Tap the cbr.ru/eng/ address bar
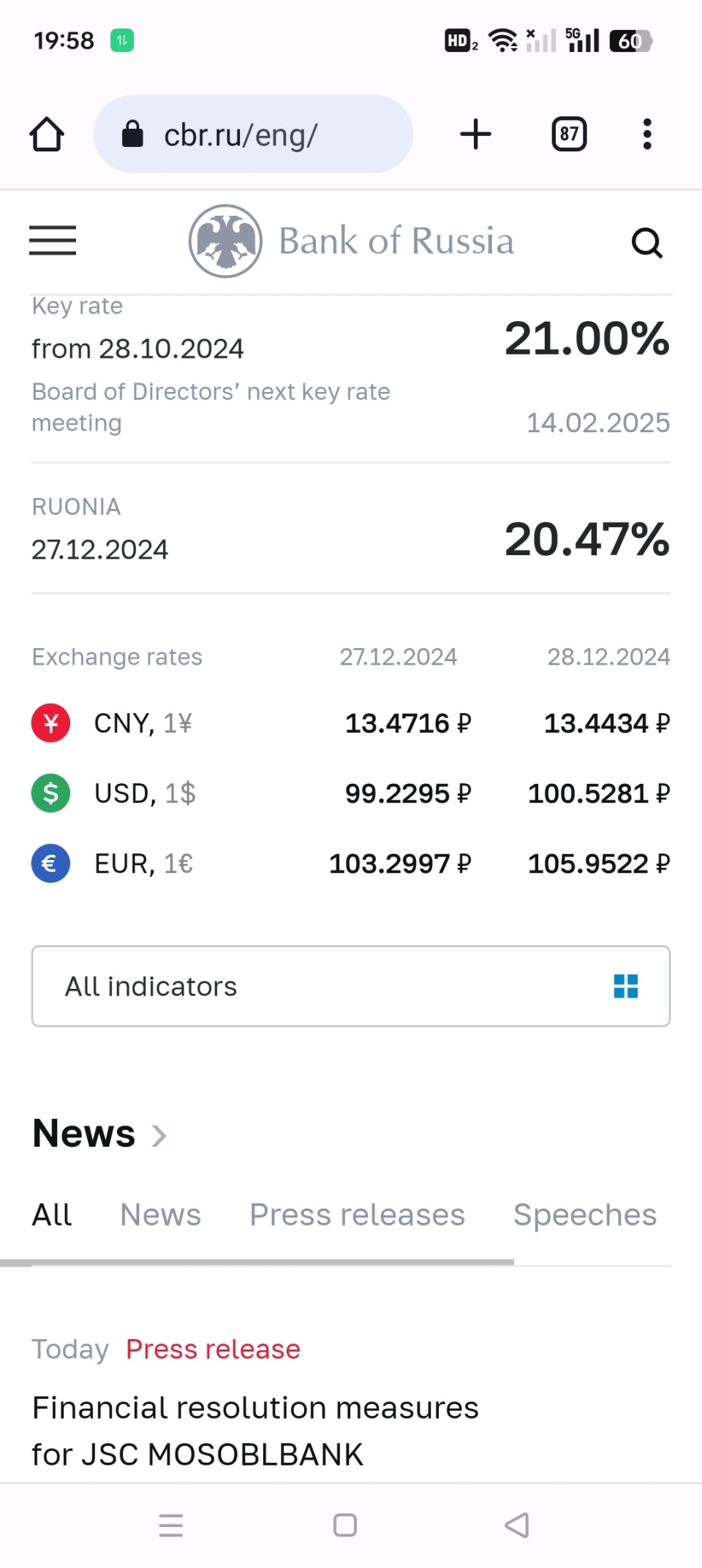This screenshot has width=702, height=1568. [x=253, y=135]
